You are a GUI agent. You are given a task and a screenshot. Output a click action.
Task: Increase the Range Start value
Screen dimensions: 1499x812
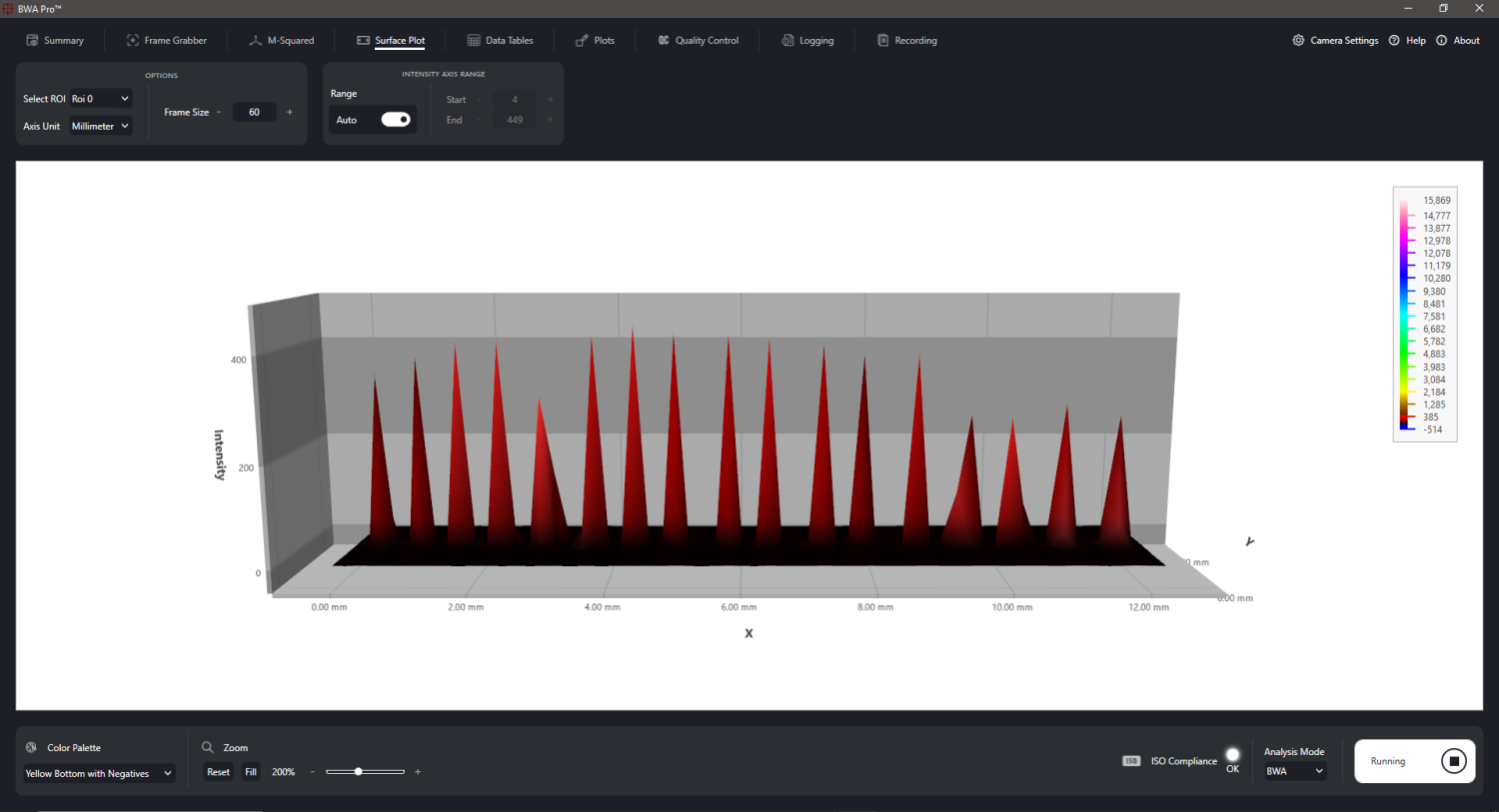pos(551,100)
